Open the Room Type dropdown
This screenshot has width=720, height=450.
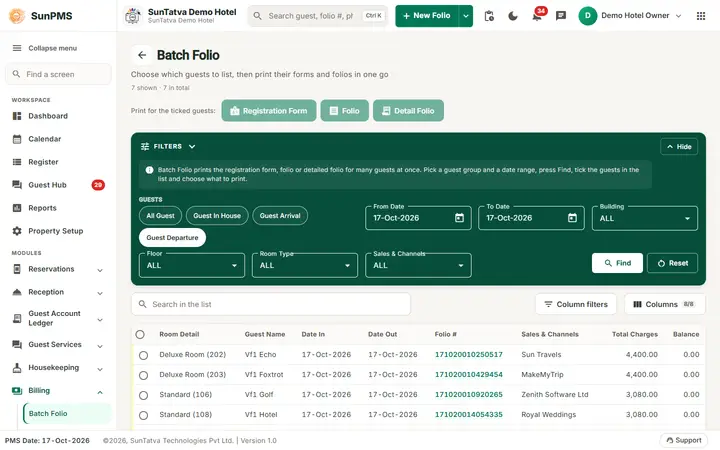pos(305,265)
